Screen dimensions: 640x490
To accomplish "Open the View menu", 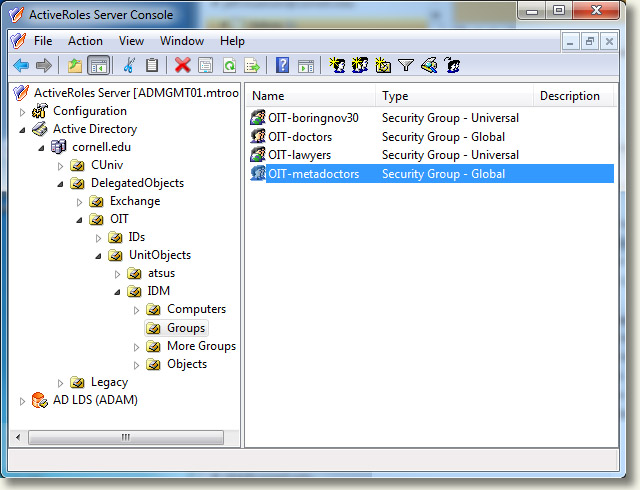I will click(131, 41).
